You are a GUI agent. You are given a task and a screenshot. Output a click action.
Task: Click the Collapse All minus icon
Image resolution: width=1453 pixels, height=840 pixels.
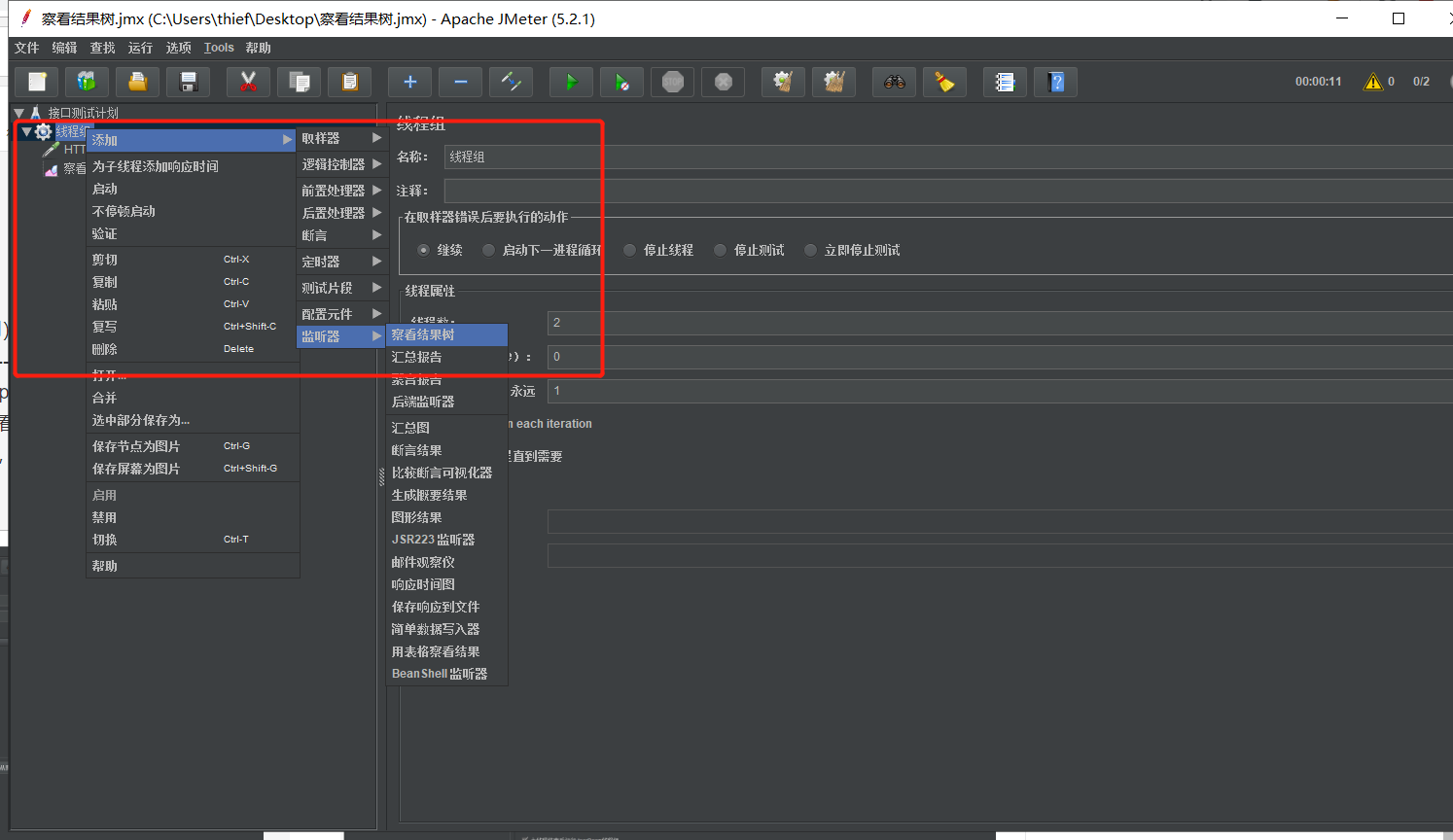[x=461, y=82]
